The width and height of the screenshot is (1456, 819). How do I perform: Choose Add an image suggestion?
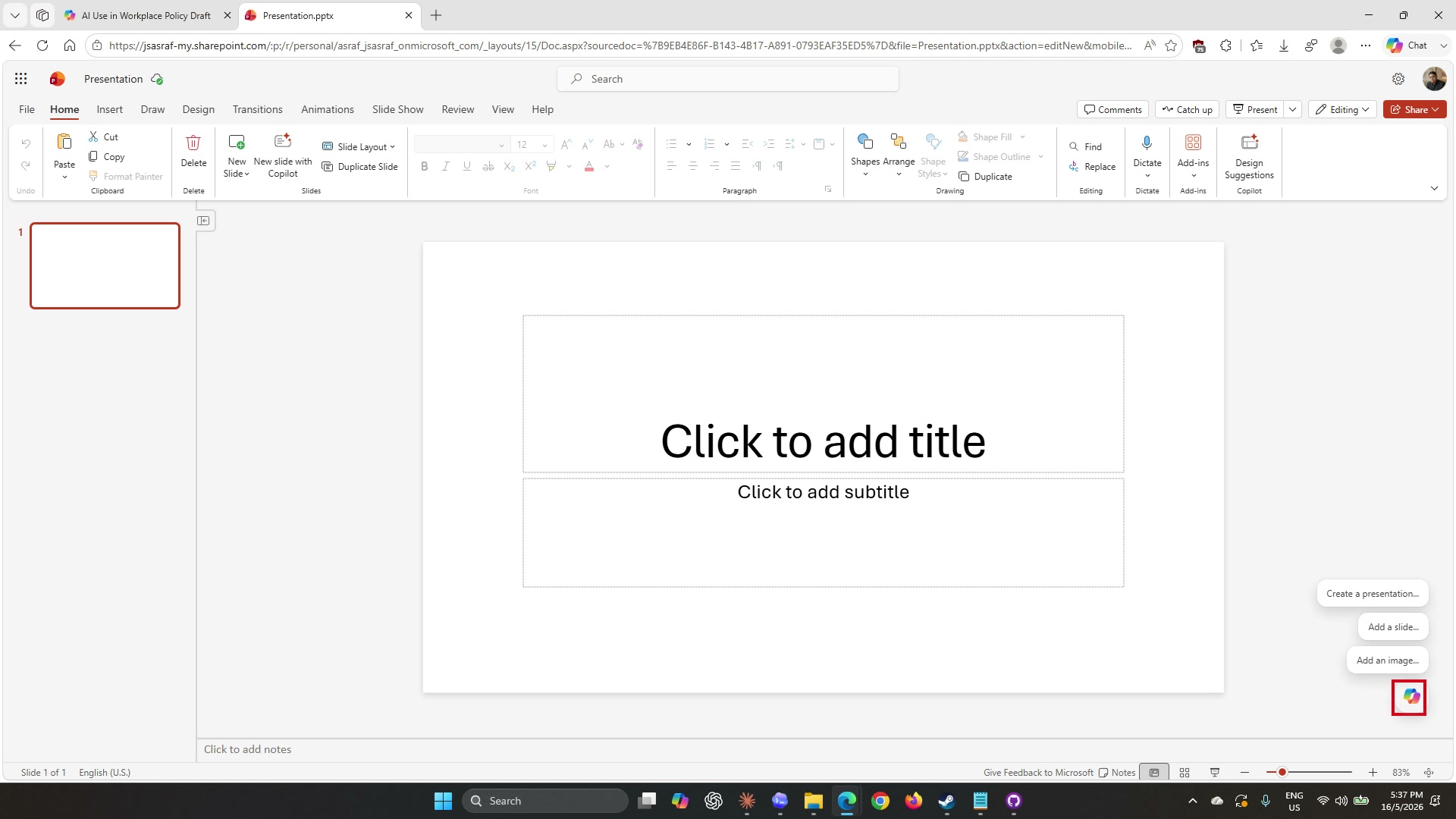point(1388,661)
